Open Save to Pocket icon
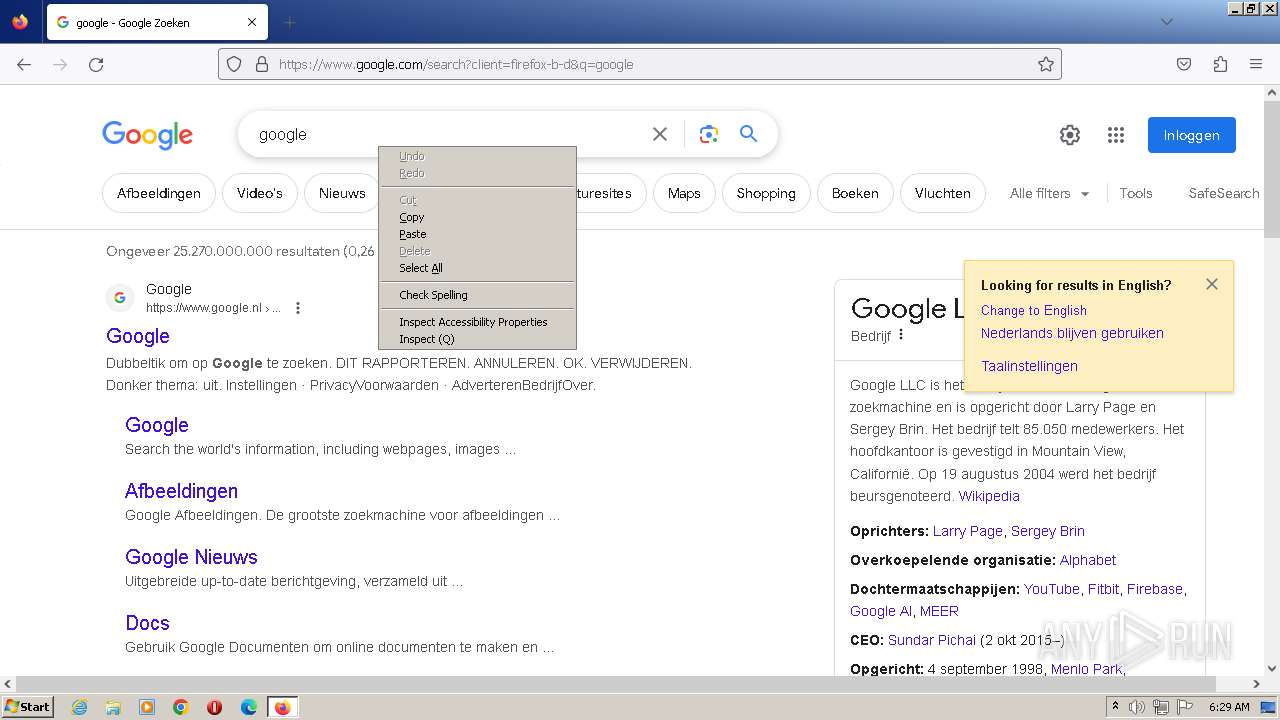The width and height of the screenshot is (1280, 720). (x=1184, y=64)
